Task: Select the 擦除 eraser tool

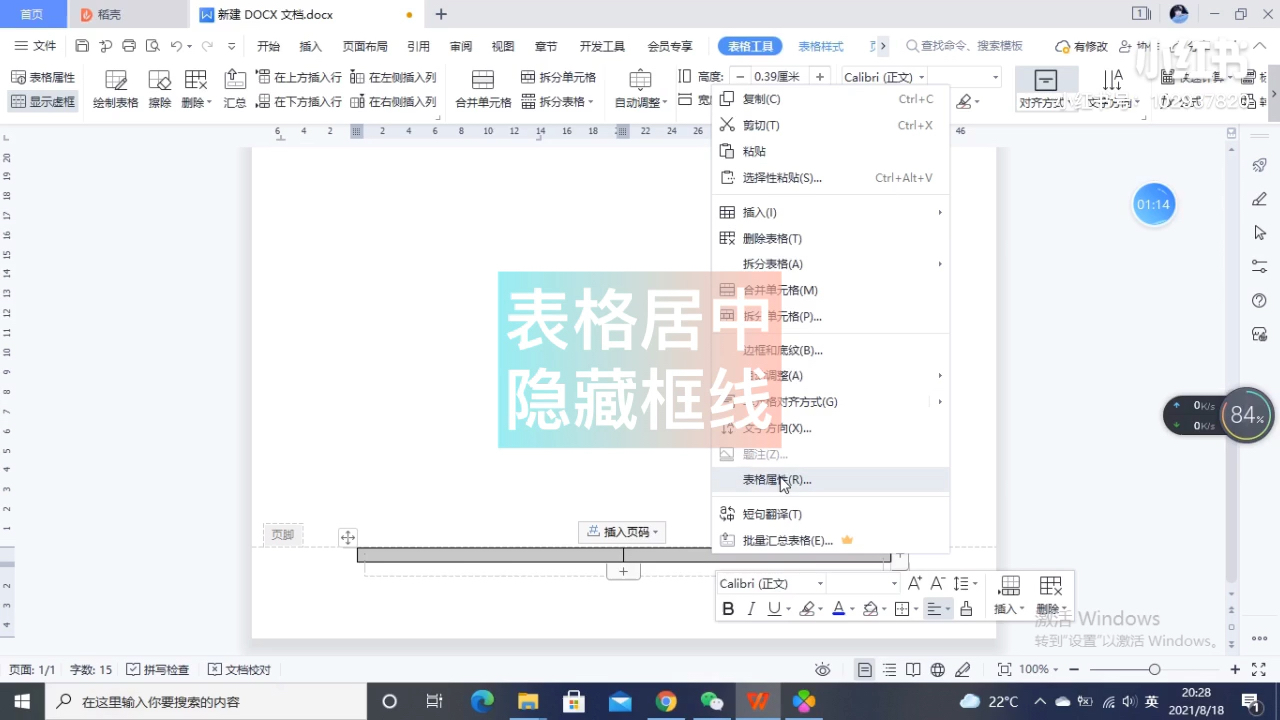Action: 159,88
